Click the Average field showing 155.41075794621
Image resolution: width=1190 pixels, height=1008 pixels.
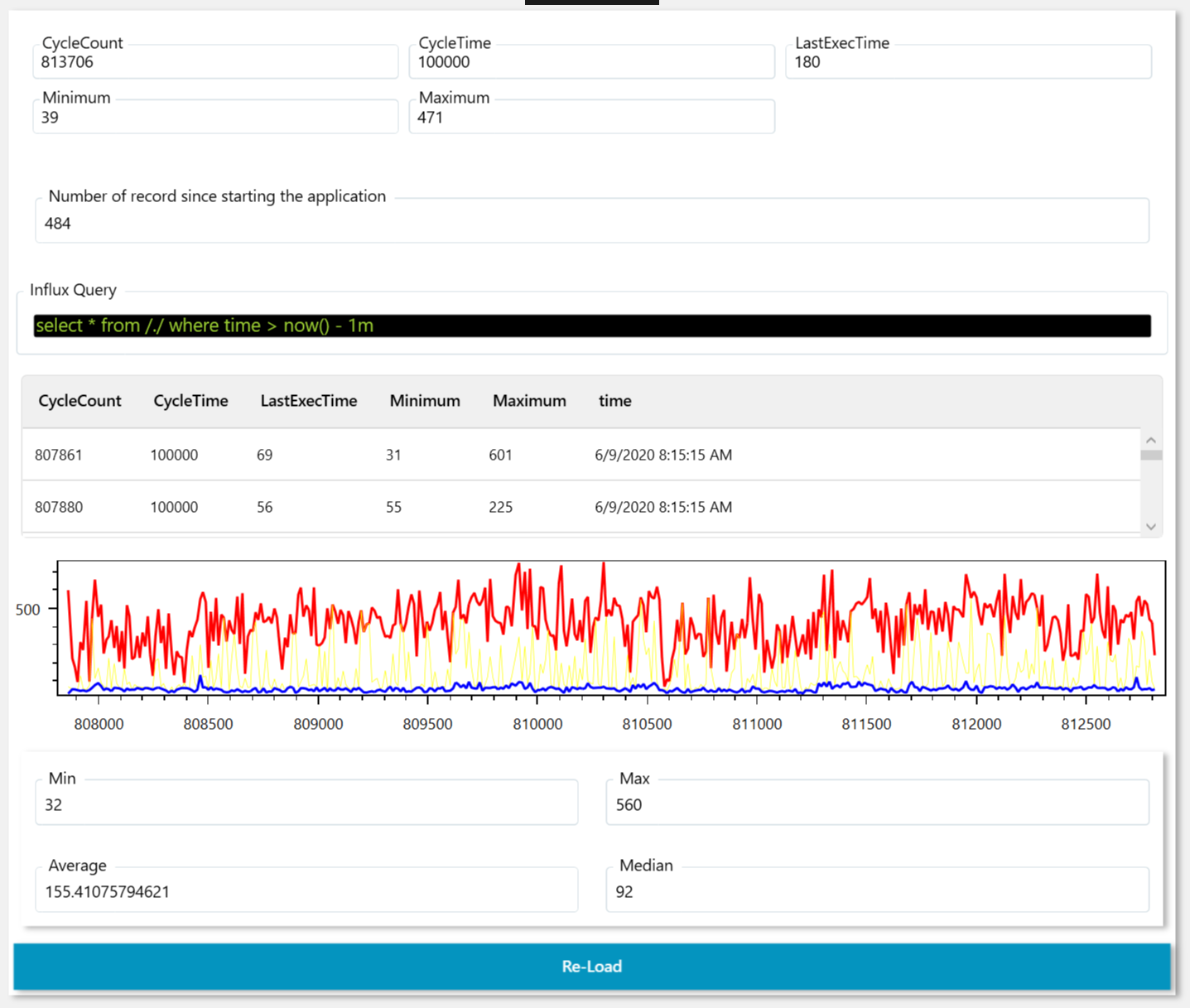click(306, 890)
